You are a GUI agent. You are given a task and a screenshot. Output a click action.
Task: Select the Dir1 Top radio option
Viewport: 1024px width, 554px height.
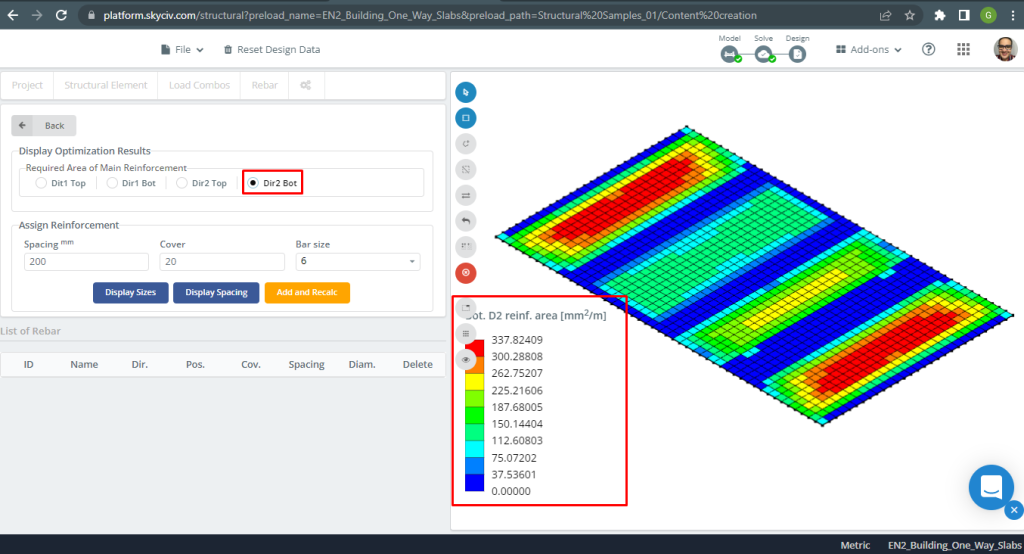[41, 183]
